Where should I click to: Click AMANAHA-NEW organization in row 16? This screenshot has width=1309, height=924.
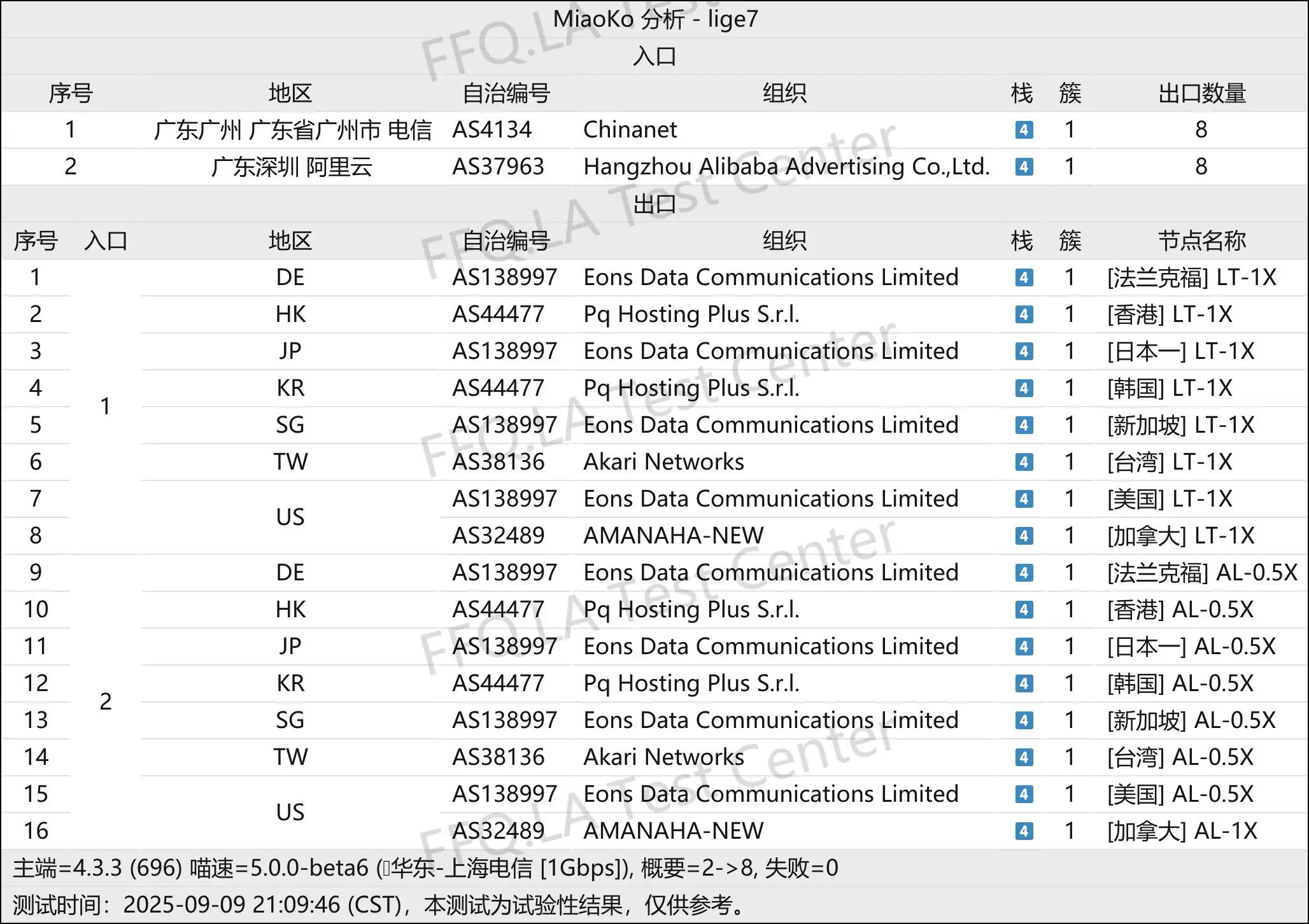(673, 831)
